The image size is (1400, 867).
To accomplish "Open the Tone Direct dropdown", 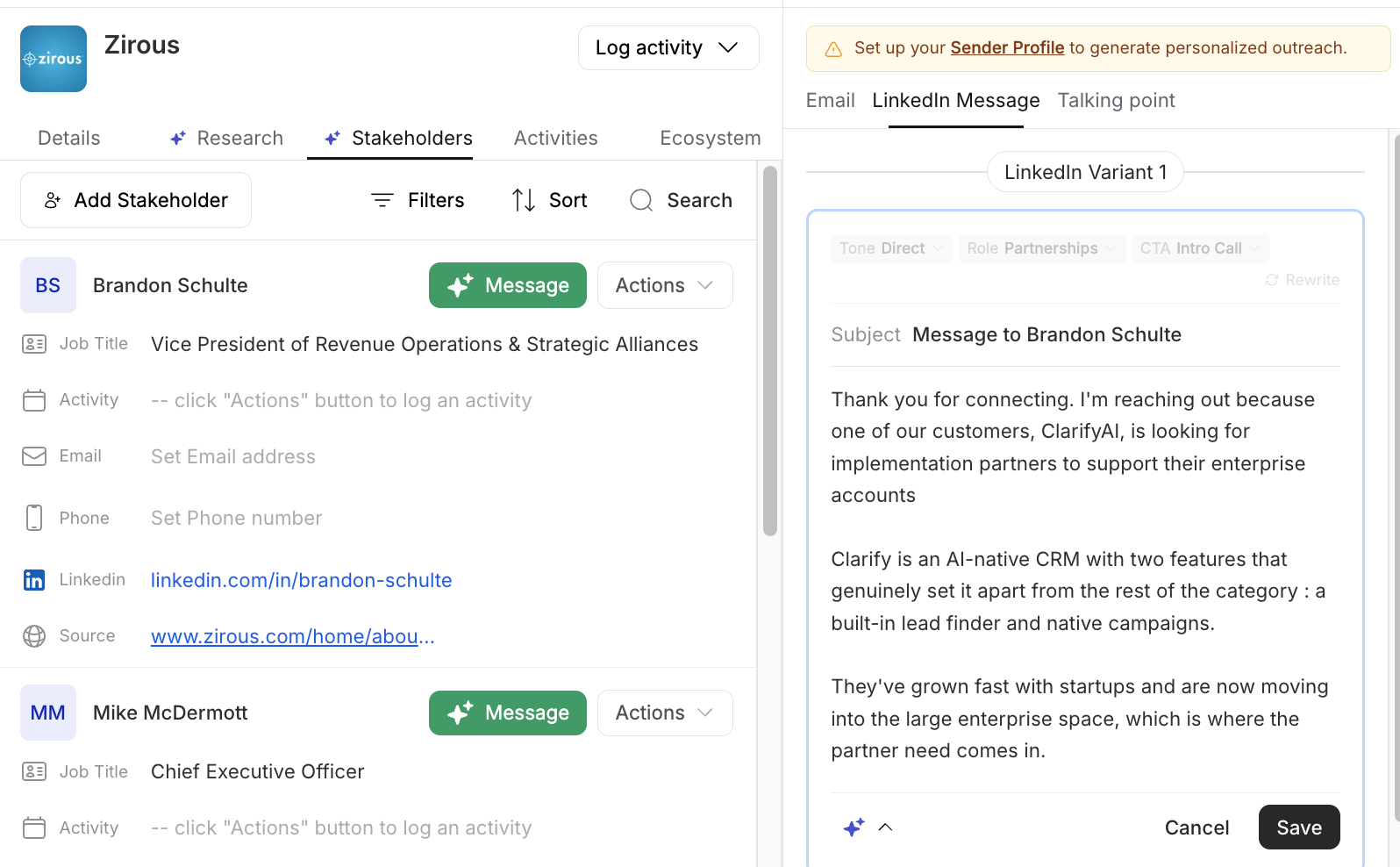I will coord(891,248).
